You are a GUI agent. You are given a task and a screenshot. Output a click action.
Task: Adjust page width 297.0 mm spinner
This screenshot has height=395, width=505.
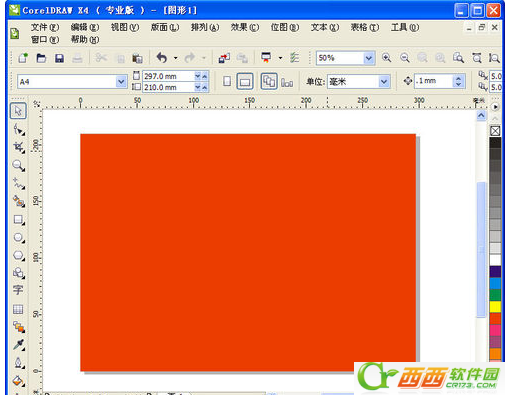[201, 76]
